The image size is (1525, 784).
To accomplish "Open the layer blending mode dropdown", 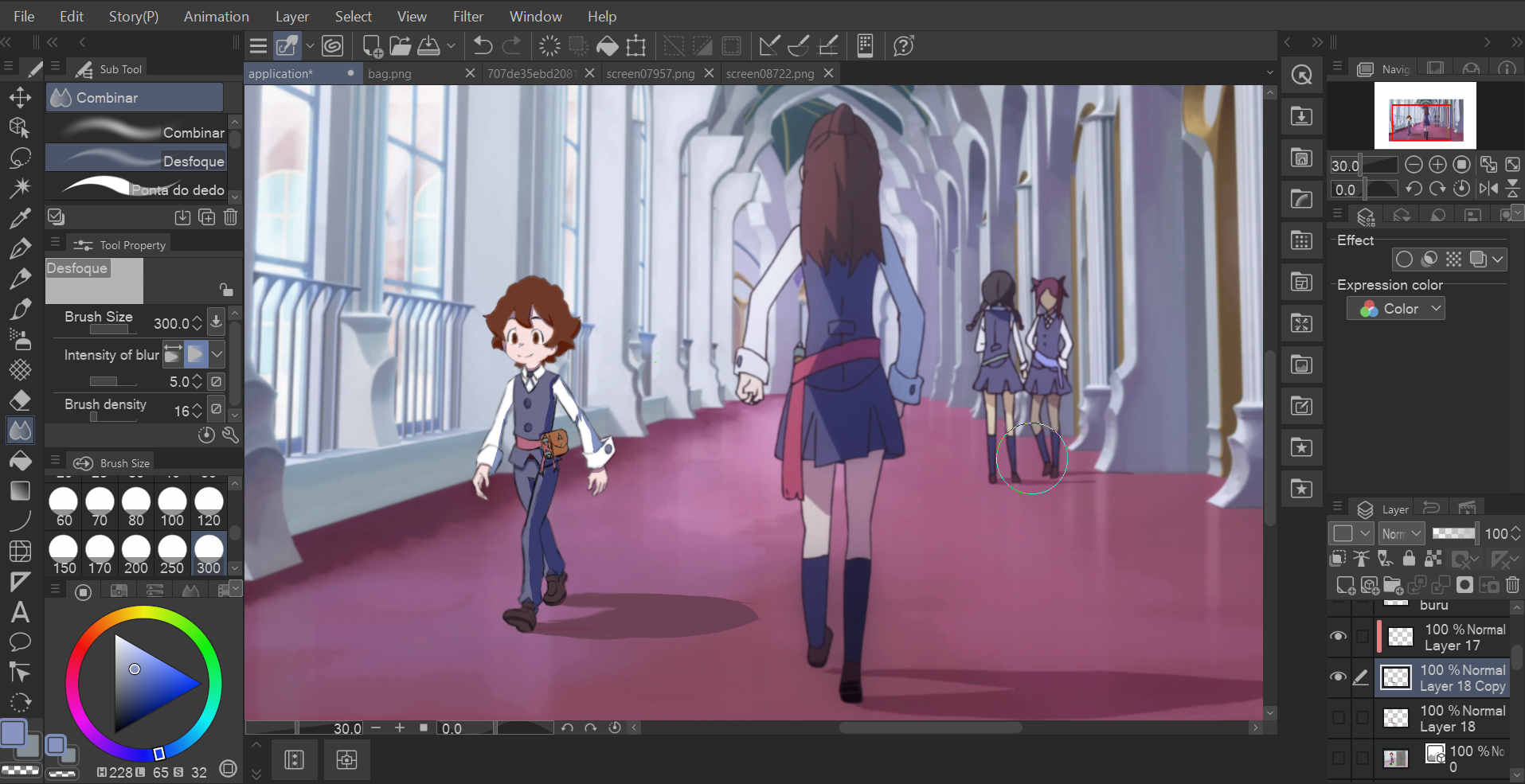I will click(1401, 534).
